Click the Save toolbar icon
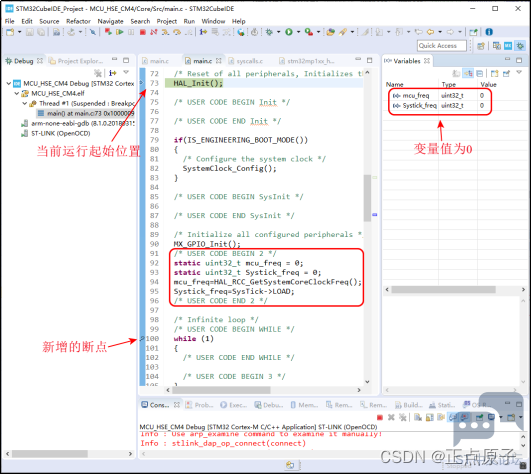The width and height of the screenshot is (532, 475). 30,32
